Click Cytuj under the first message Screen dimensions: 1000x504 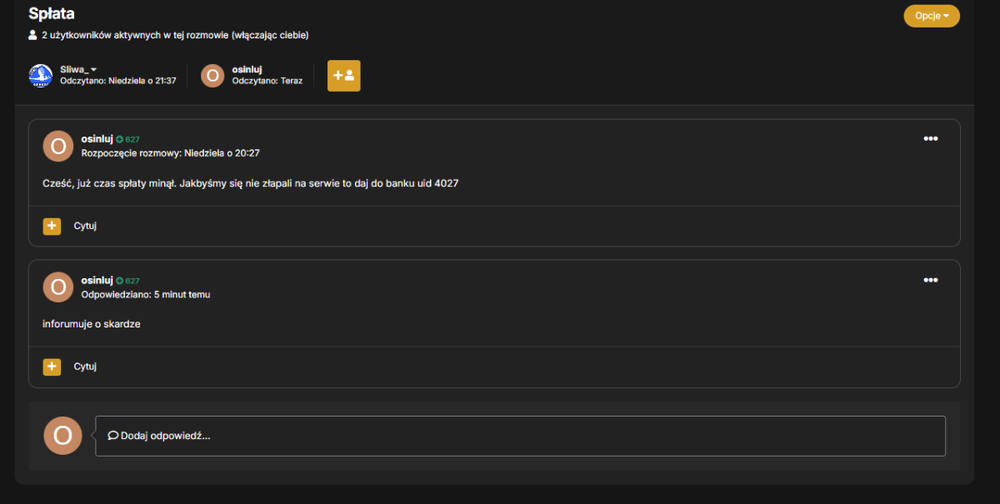click(x=85, y=226)
